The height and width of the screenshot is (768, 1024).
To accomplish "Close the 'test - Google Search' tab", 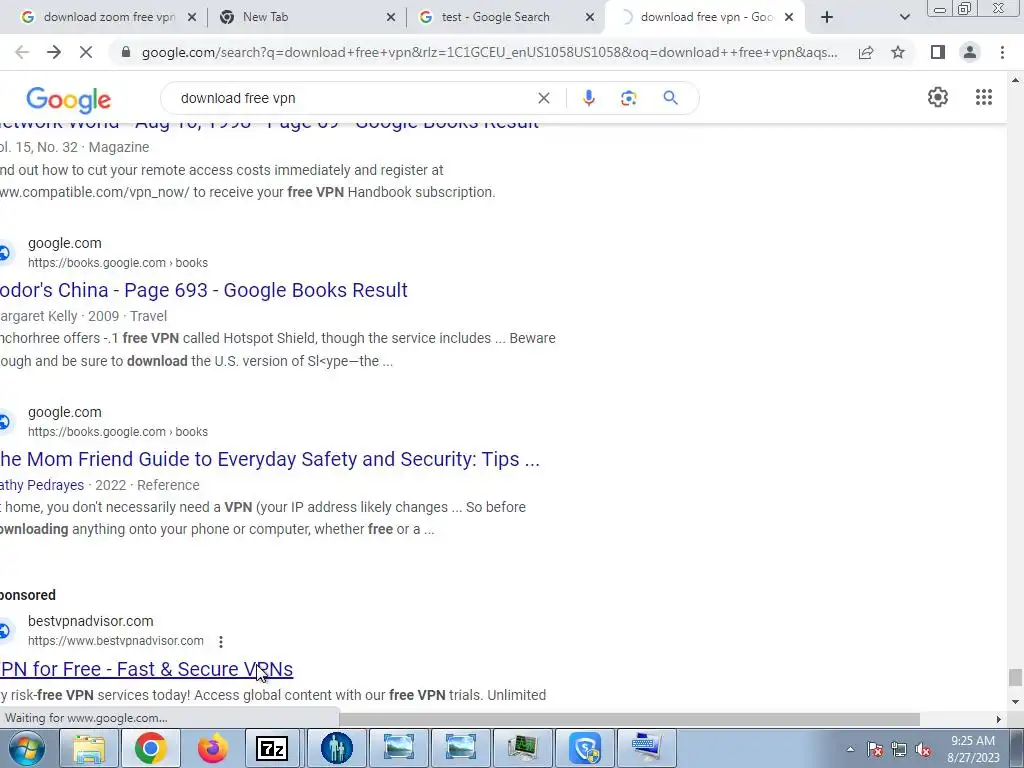I will tap(590, 18).
